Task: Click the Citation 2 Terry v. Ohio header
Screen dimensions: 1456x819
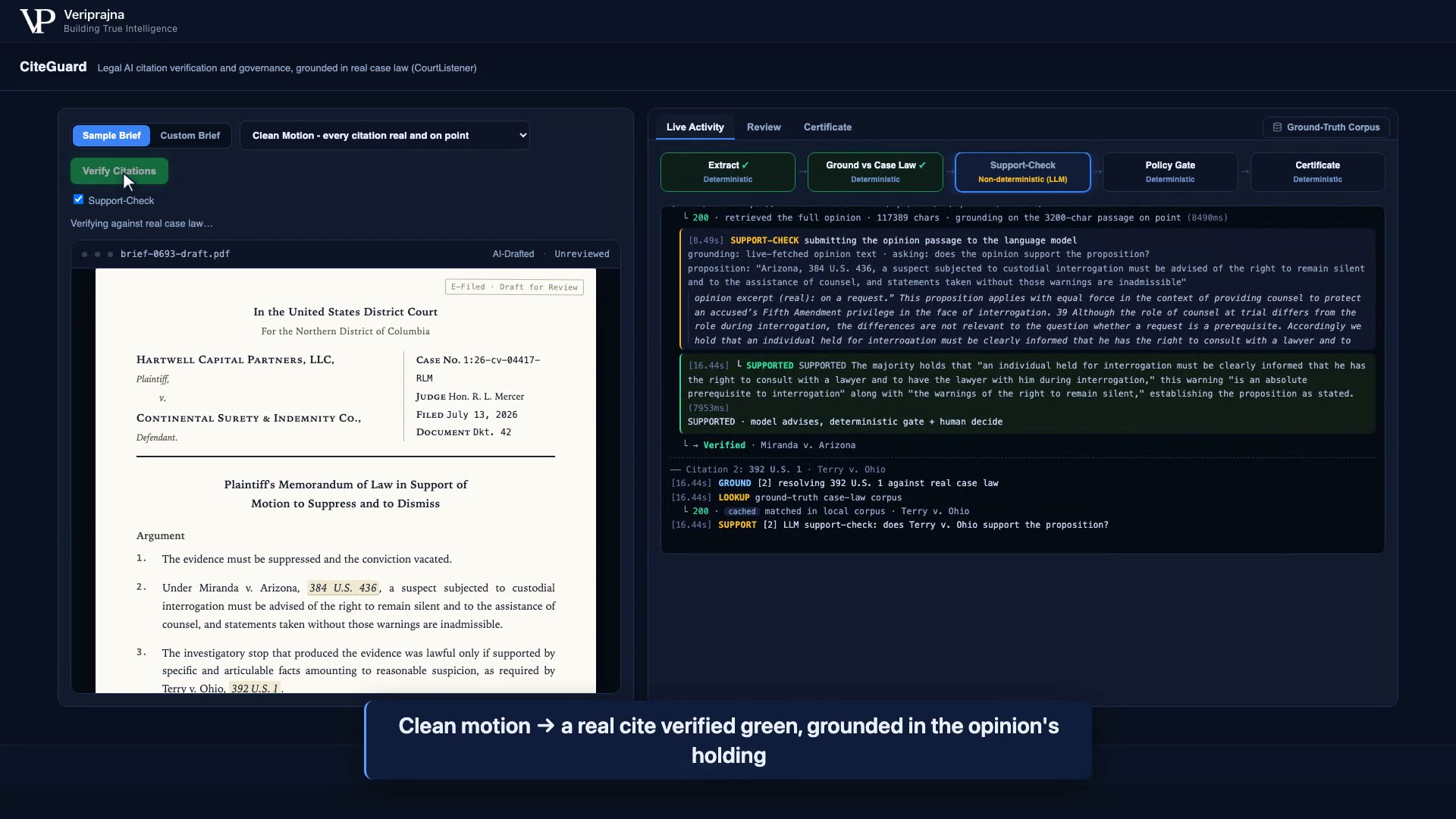Action: point(778,469)
